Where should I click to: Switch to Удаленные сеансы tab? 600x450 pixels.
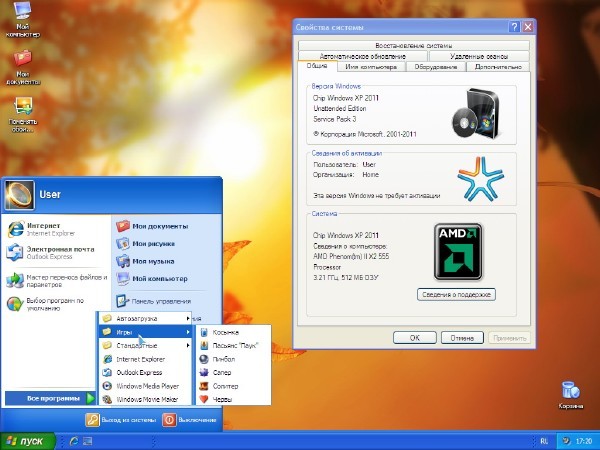479,56
